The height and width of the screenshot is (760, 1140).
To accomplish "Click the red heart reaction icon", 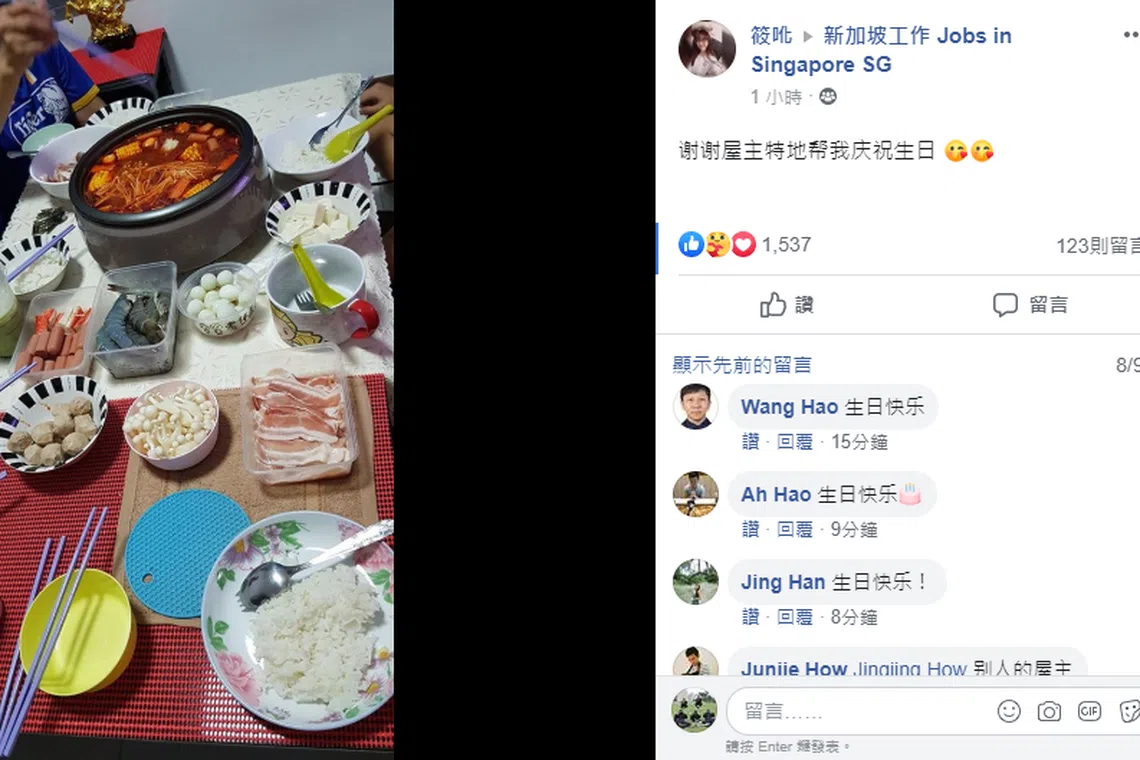I will click(x=743, y=244).
